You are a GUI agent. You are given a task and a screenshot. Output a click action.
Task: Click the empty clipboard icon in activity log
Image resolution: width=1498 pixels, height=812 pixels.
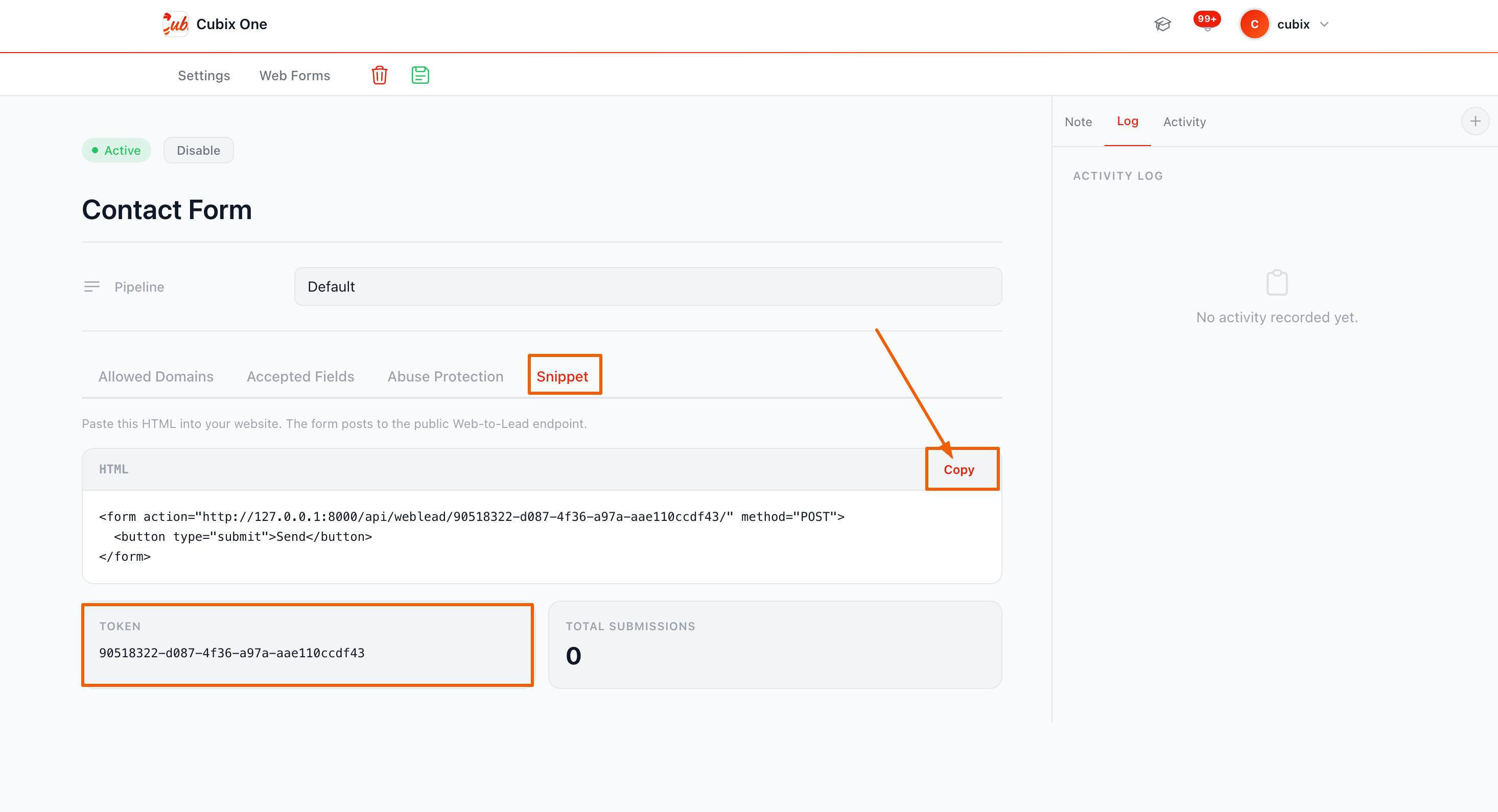(x=1277, y=282)
